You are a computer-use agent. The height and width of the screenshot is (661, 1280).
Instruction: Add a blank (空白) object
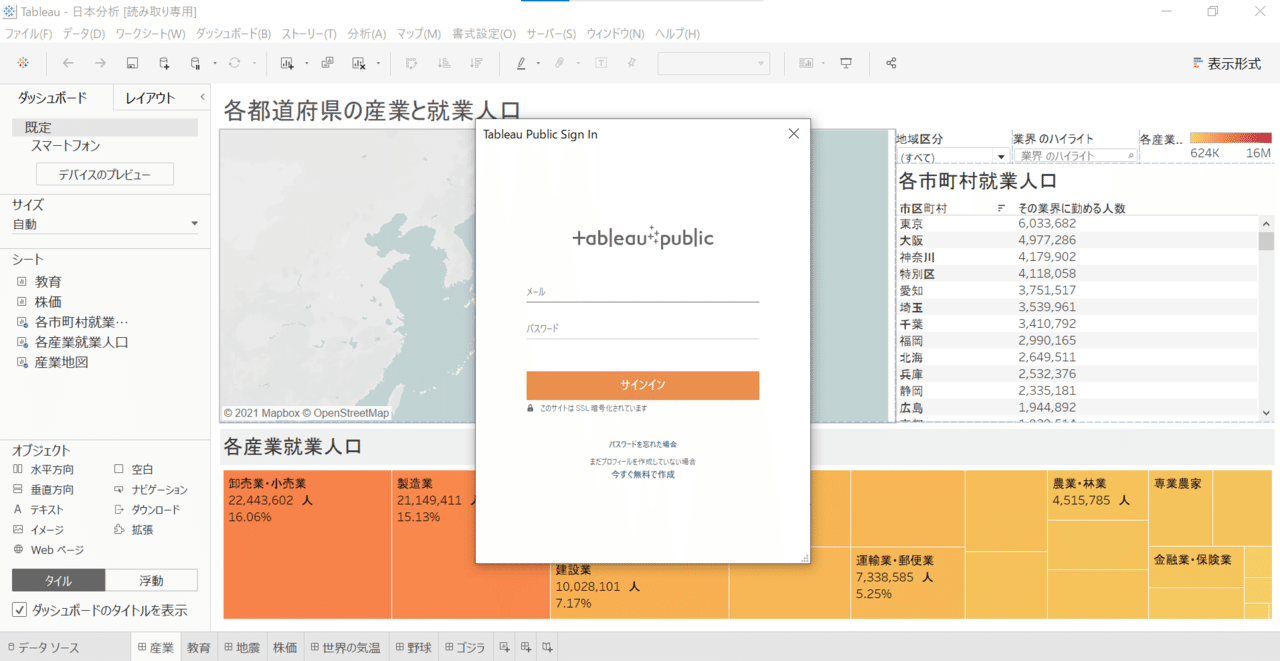pyautogui.click(x=133, y=469)
